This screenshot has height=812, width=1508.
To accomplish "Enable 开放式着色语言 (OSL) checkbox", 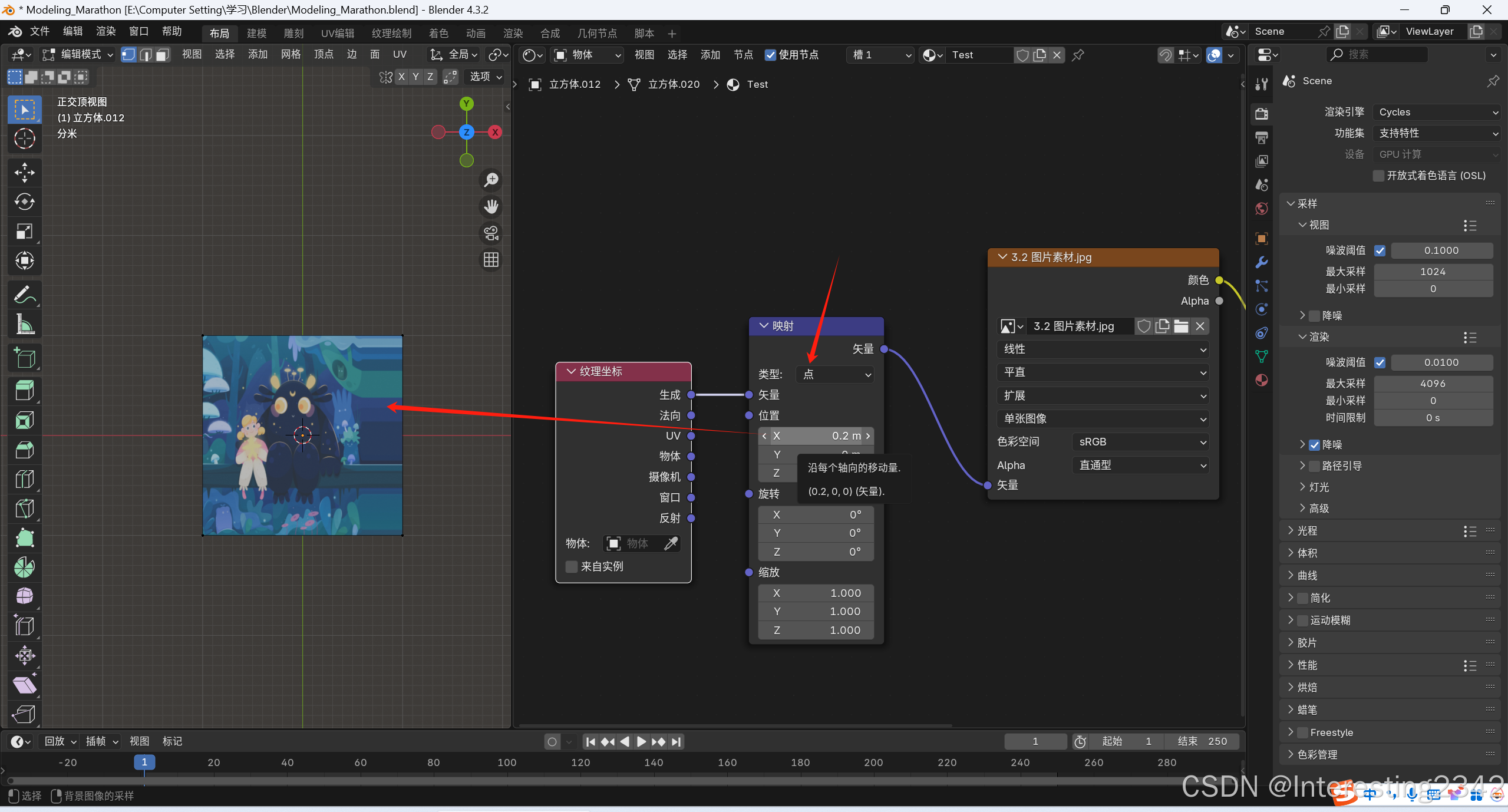I will tap(1379, 176).
